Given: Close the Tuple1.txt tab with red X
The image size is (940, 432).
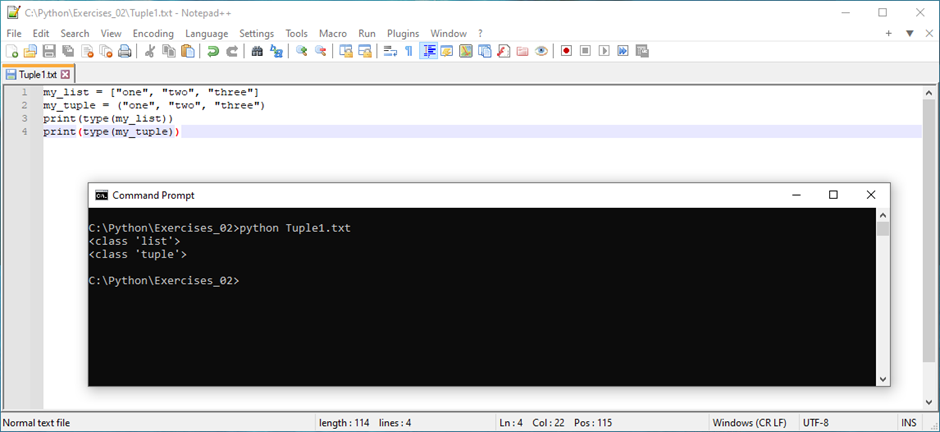Looking at the screenshot, I should (x=66, y=75).
